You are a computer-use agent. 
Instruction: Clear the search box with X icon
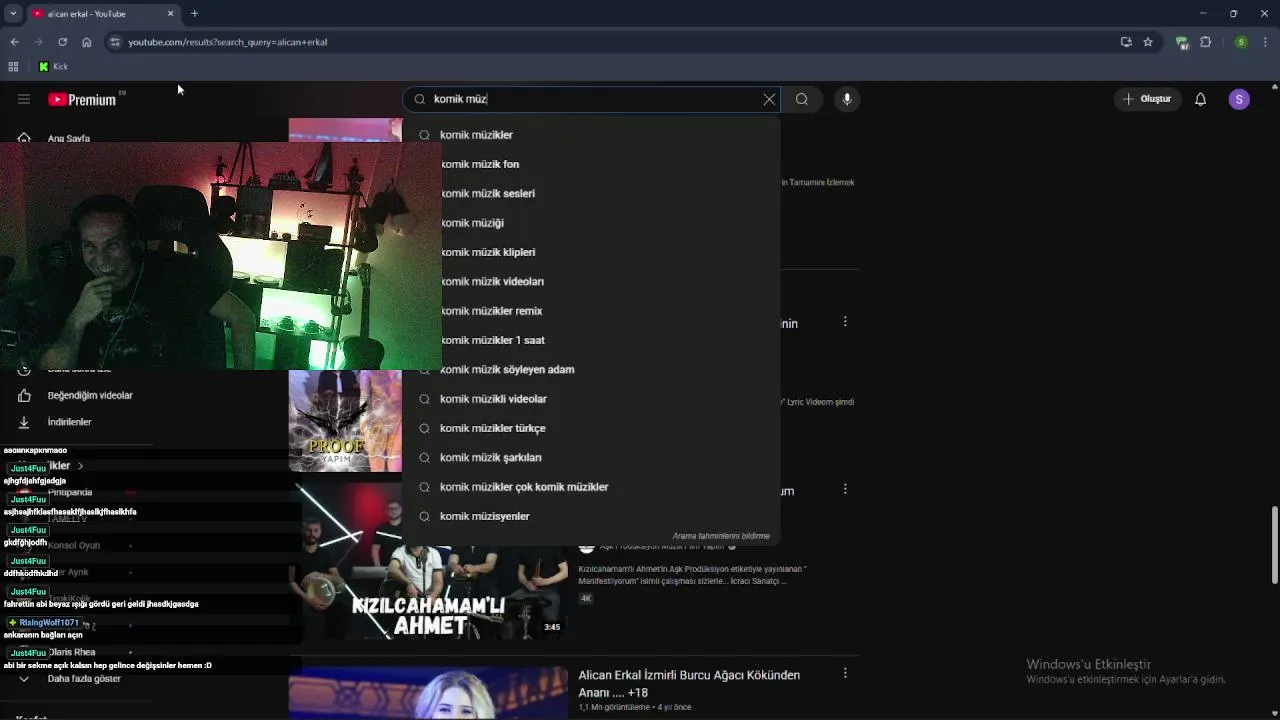[x=769, y=99]
